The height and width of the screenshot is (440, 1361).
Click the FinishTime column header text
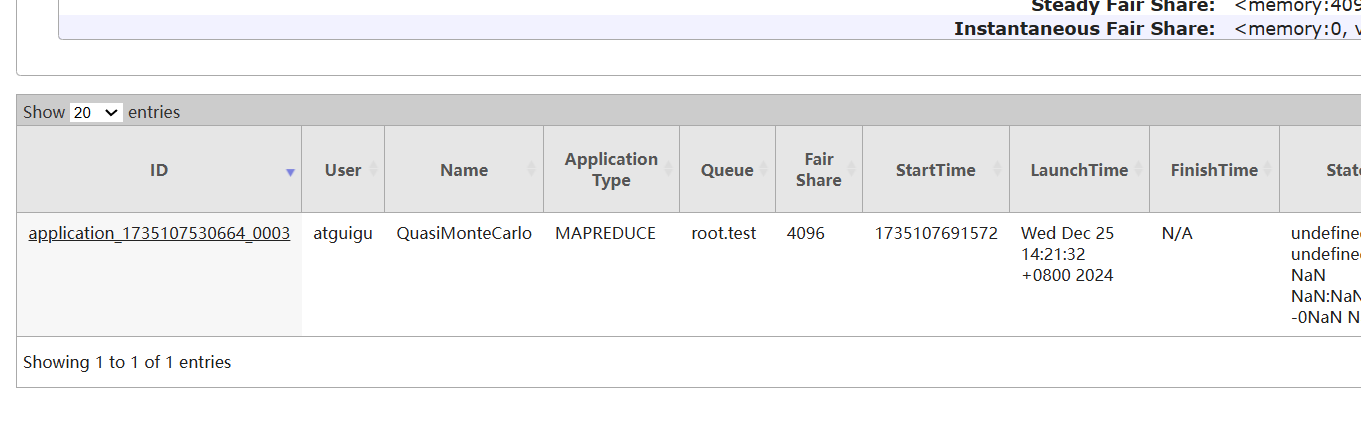tap(1214, 170)
